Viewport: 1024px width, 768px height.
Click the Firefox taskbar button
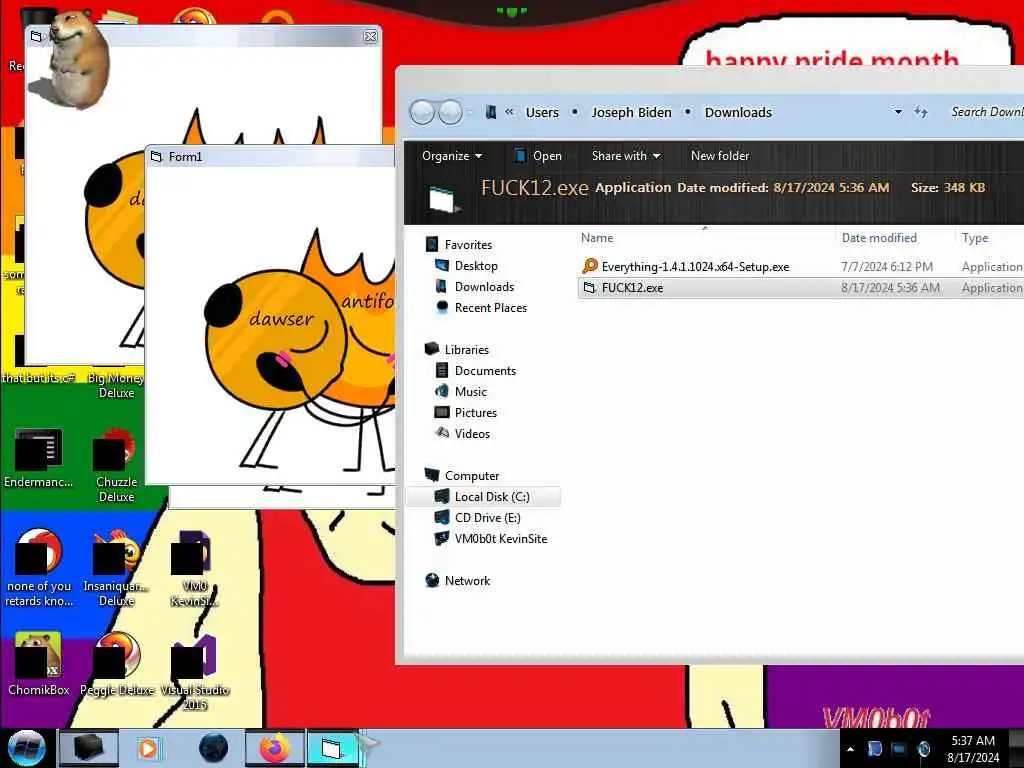274,748
